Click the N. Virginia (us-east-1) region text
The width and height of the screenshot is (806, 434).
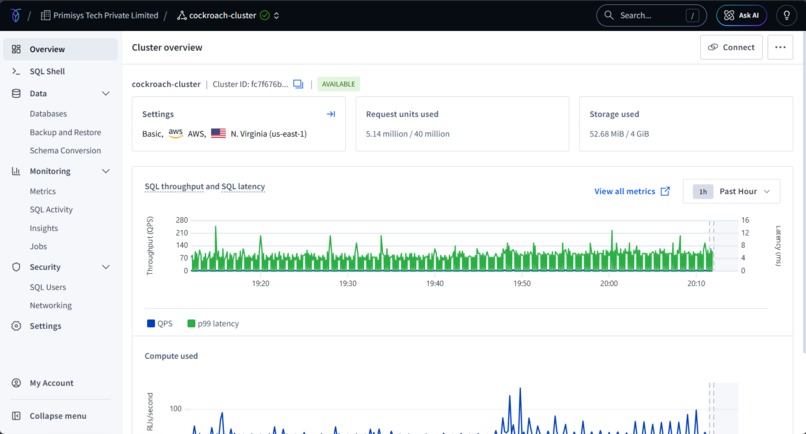[x=268, y=134]
